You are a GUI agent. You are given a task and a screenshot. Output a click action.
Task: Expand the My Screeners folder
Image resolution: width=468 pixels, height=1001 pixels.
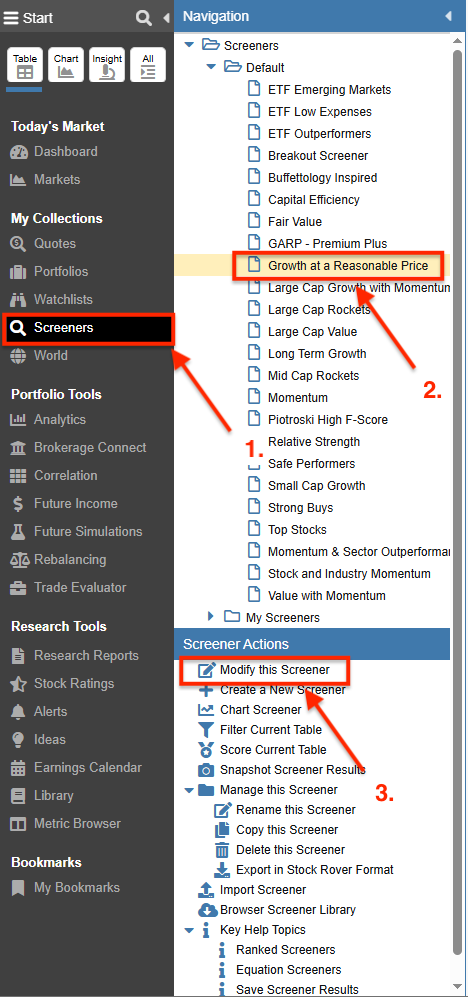[x=211, y=617]
